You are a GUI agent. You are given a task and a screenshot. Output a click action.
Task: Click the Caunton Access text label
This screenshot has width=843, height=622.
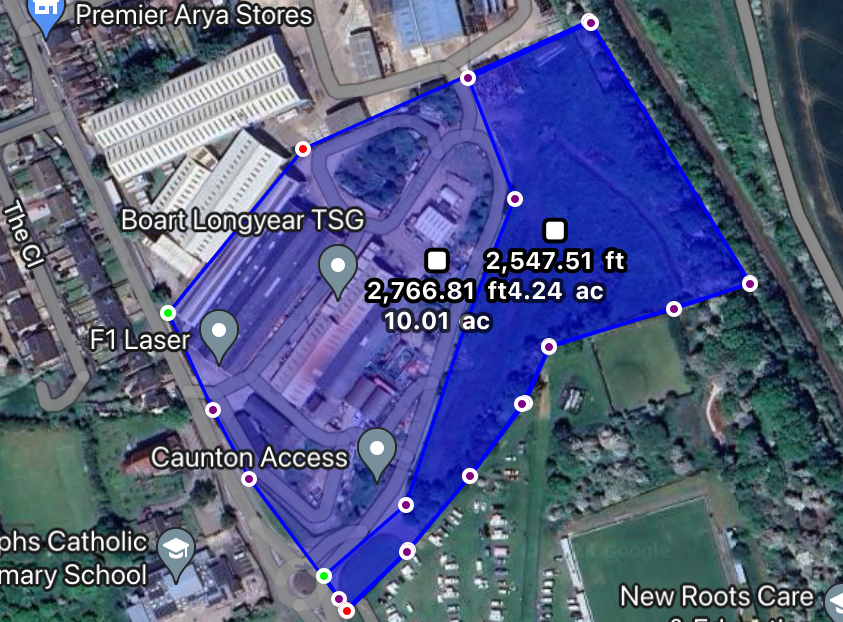click(249, 457)
